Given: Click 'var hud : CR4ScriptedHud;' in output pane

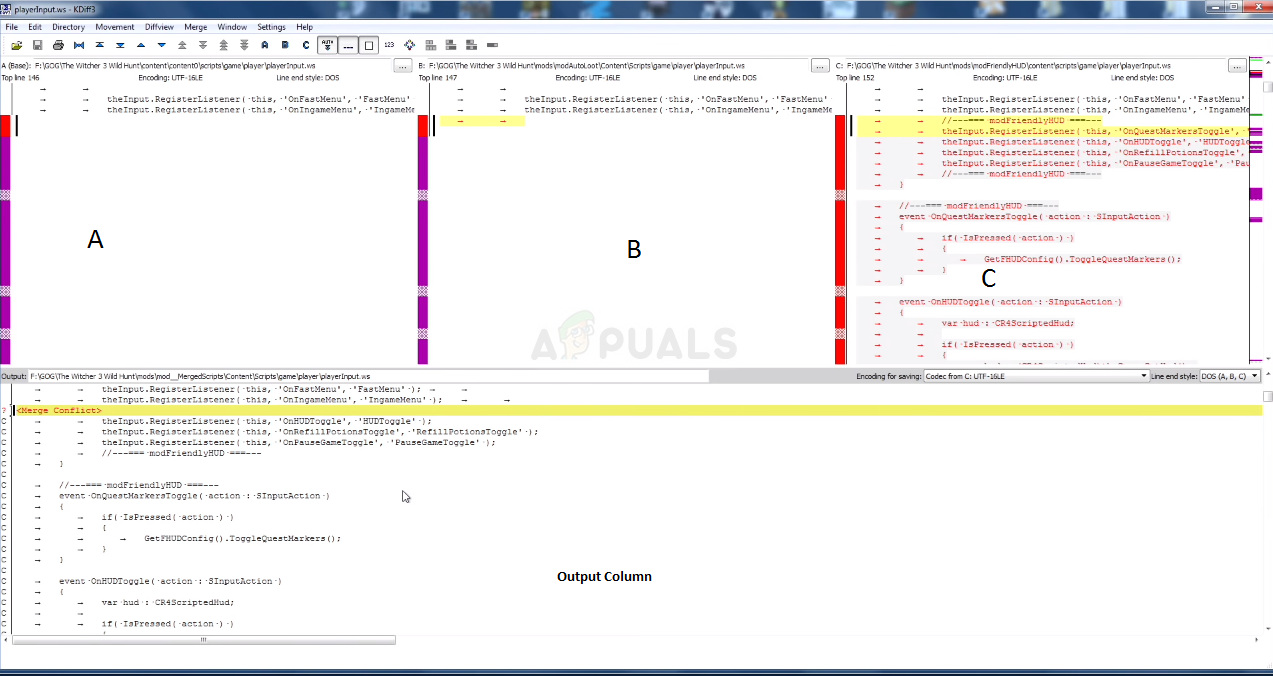Looking at the screenshot, I should (168, 602).
